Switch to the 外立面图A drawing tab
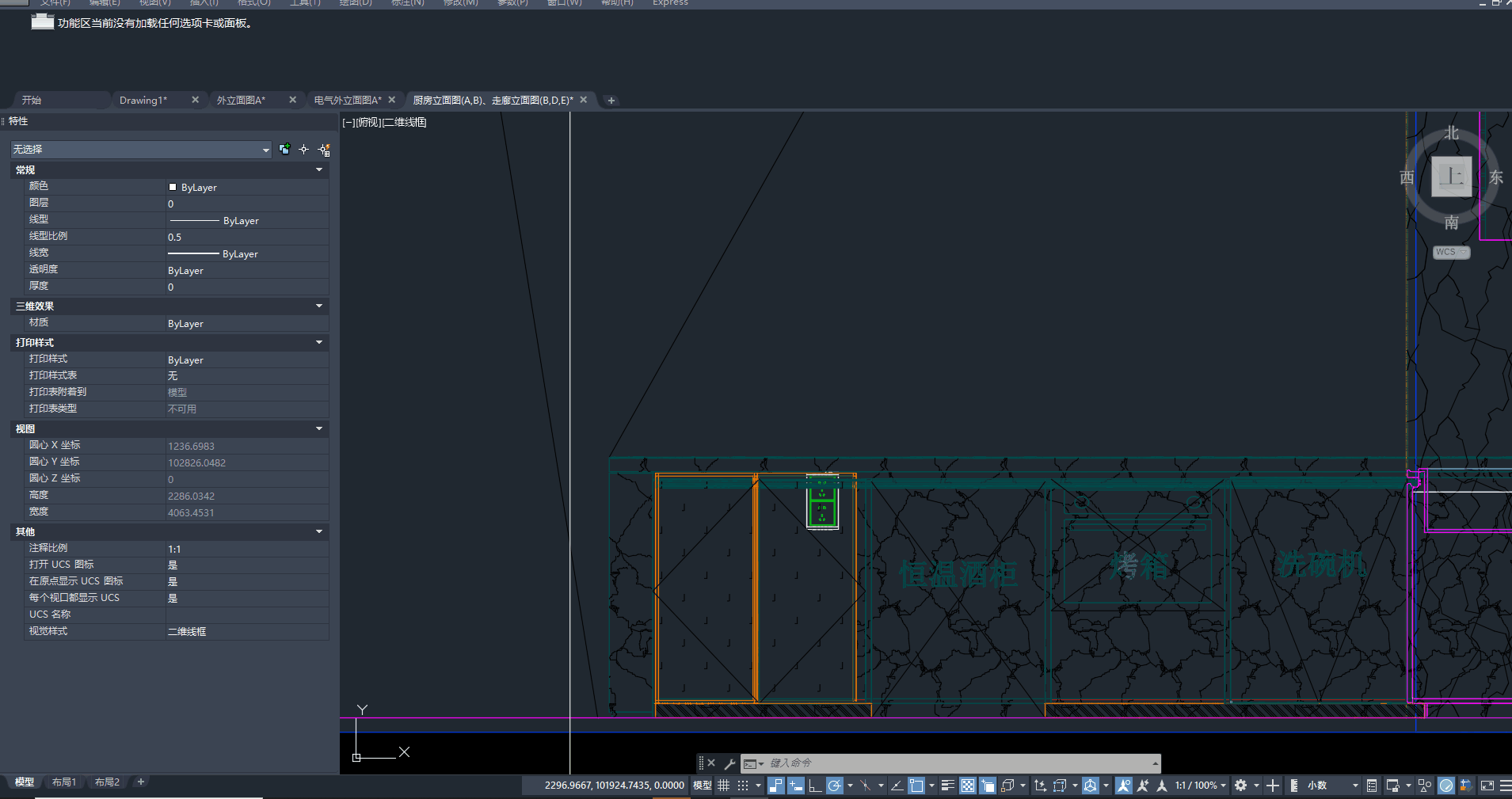The width and height of the screenshot is (1512, 799). coord(242,101)
